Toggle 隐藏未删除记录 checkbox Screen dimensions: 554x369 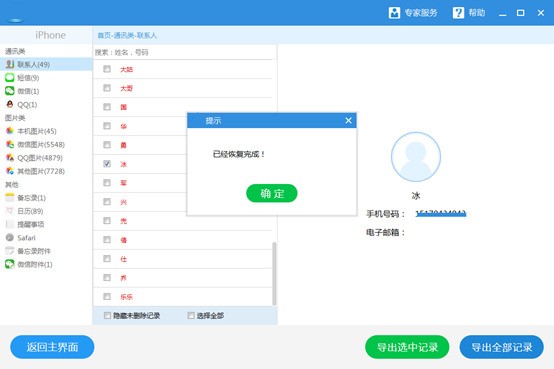[107, 315]
